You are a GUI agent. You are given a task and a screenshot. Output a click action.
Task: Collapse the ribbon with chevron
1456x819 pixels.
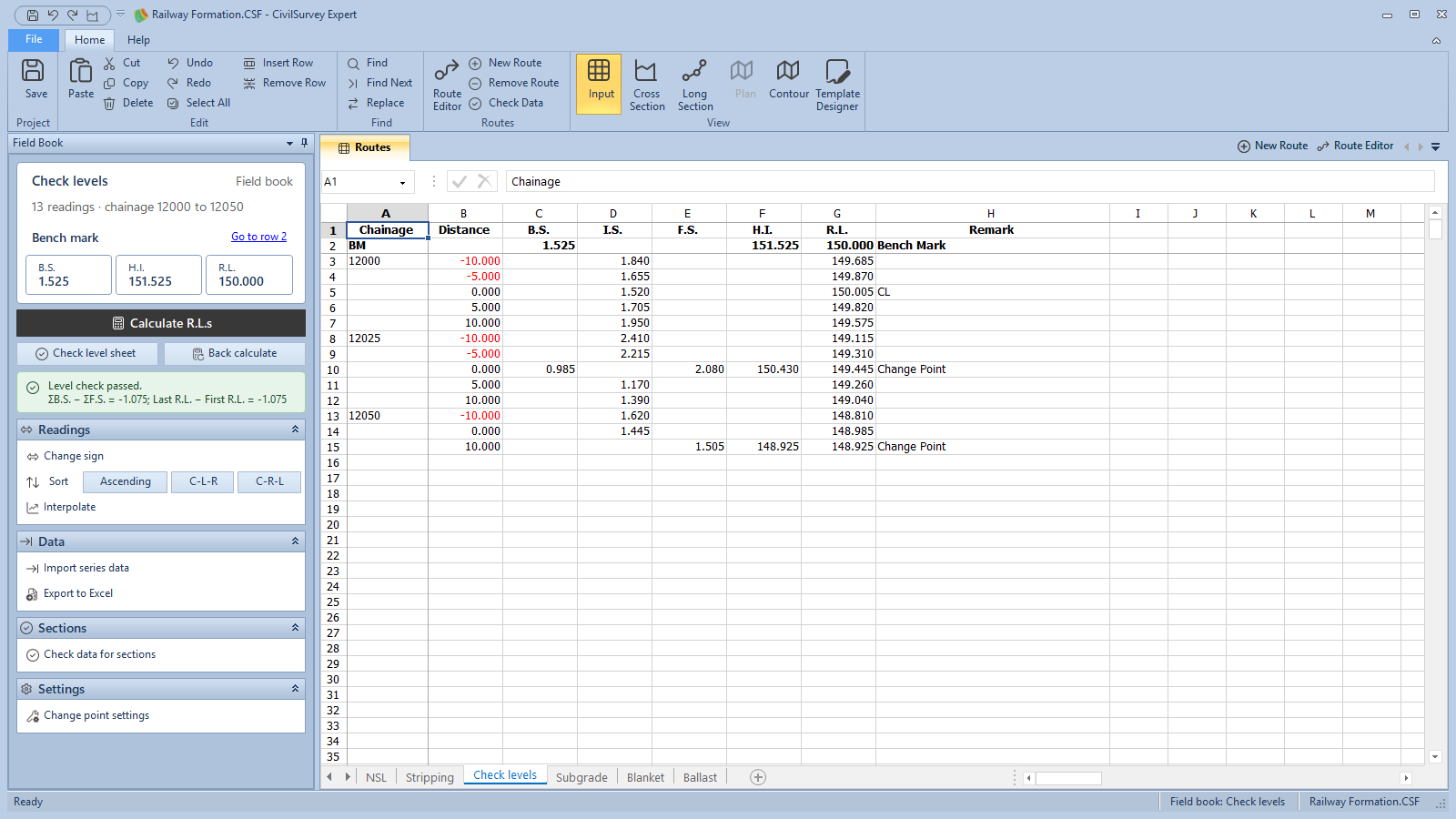pyautogui.click(x=1436, y=40)
